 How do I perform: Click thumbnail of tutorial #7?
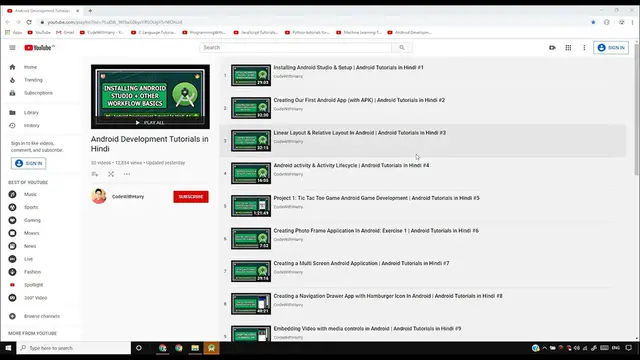(x=251, y=271)
